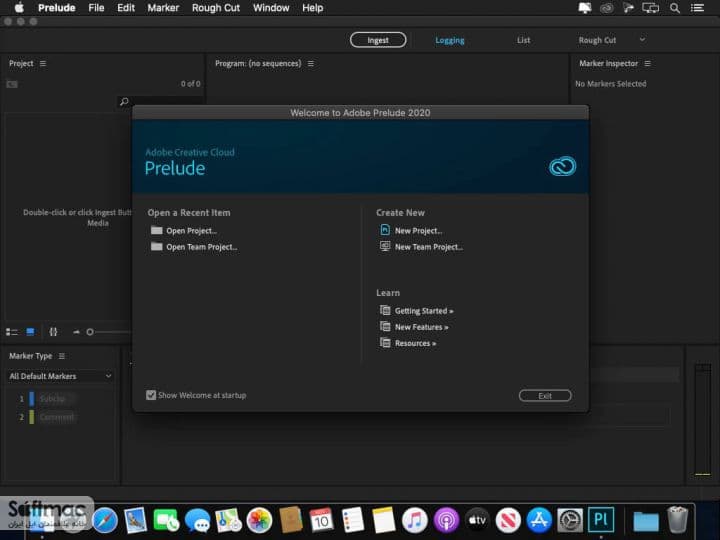Open the File menu

(96, 8)
